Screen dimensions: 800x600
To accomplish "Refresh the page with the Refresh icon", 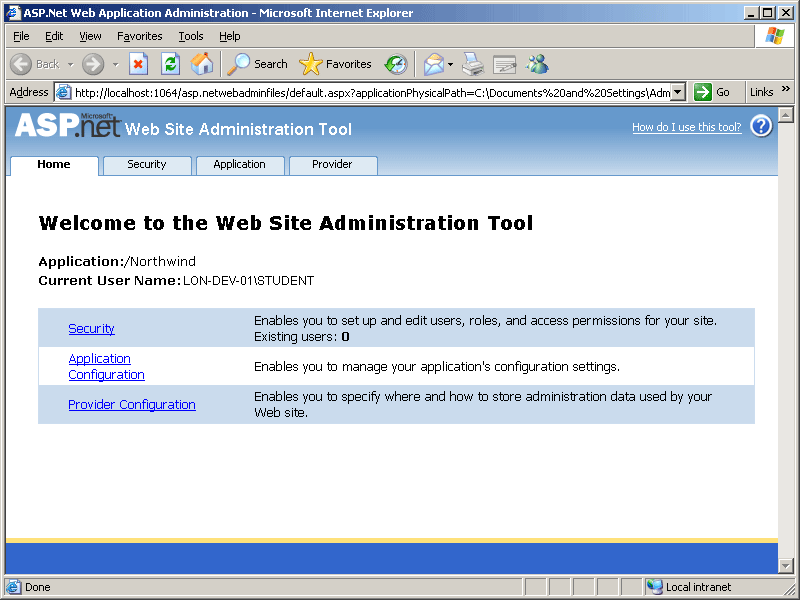I will click(170, 64).
